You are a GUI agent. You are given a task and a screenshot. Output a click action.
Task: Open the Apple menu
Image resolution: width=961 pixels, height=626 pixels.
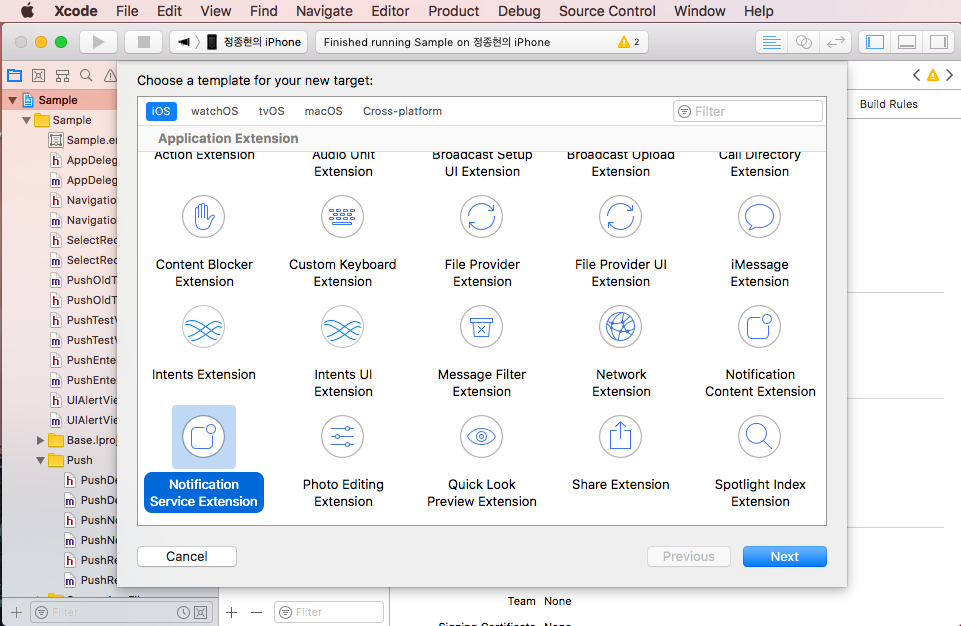tap(28, 11)
